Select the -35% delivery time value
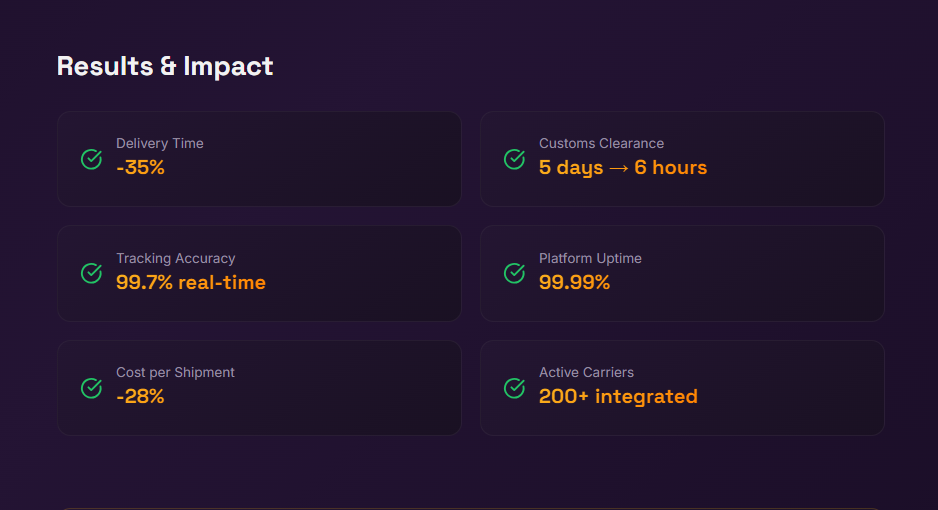938x510 pixels. tap(140, 168)
